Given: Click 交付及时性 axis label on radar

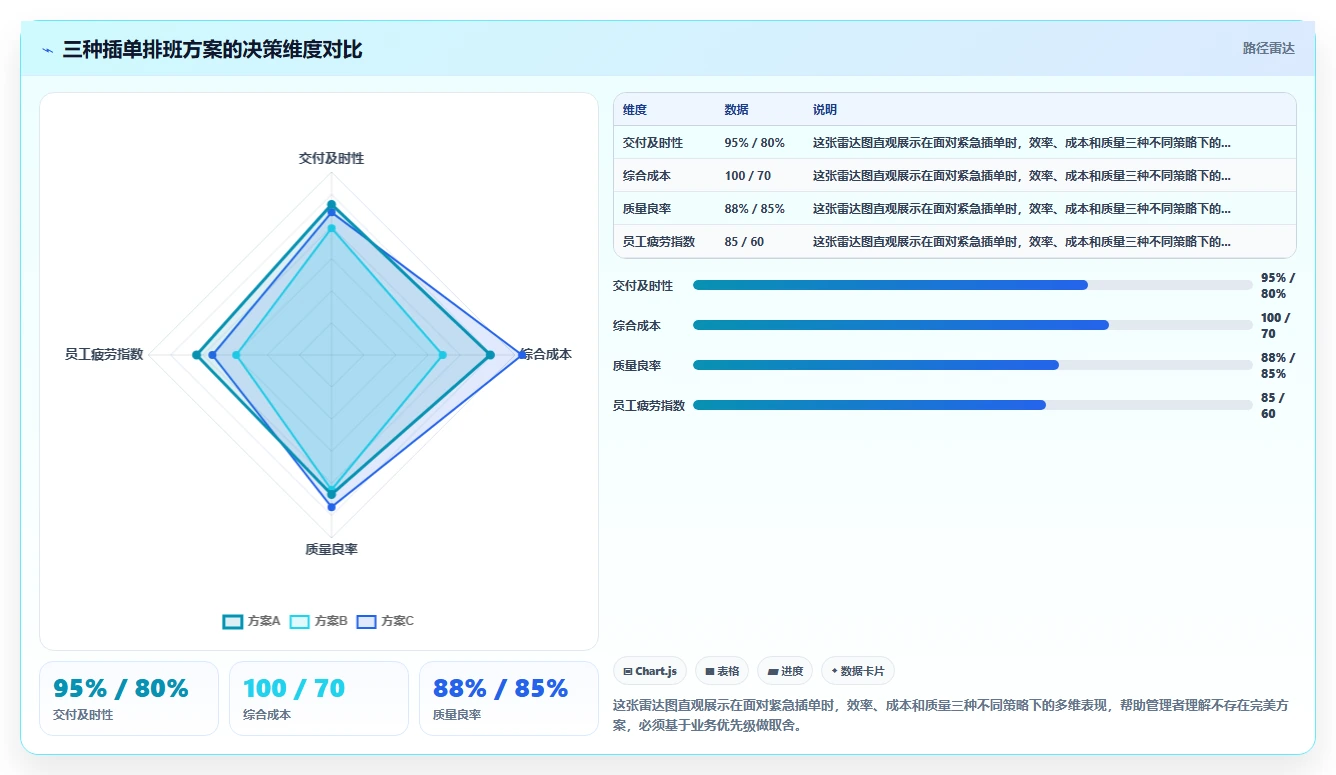Looking at the screenshot, I should [331, 158].
